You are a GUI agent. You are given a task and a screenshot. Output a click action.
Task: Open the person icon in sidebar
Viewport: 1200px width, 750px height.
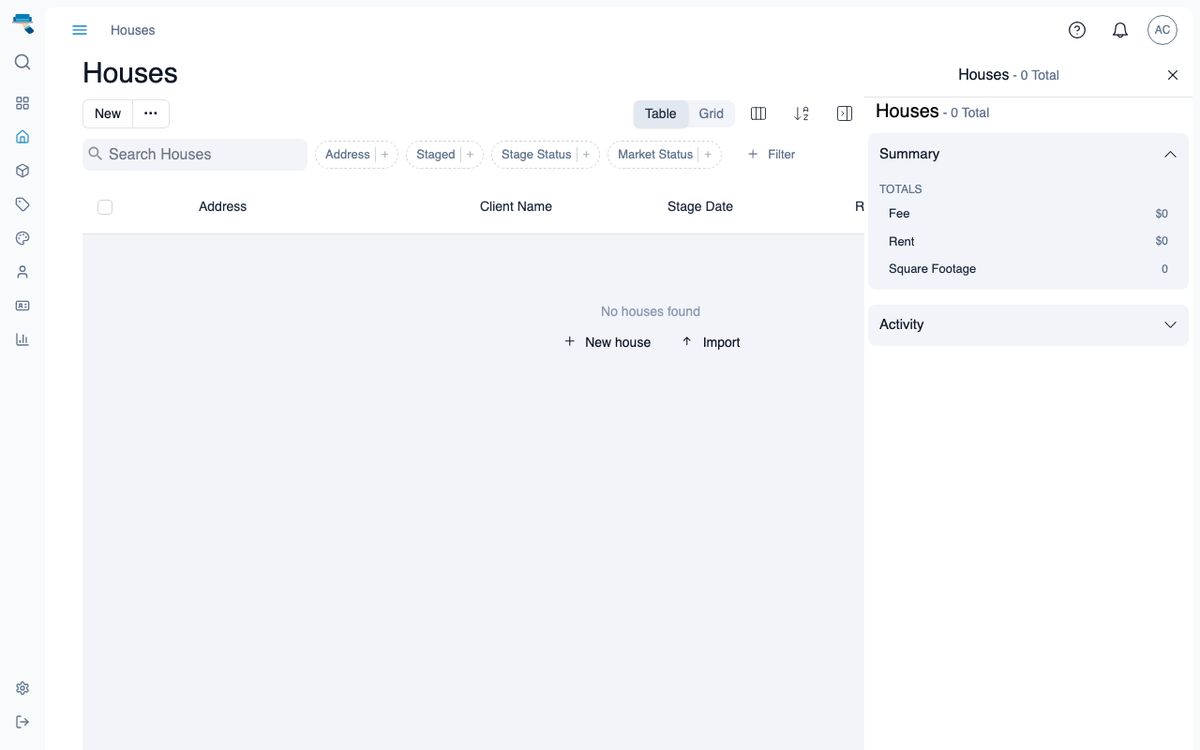22,272
